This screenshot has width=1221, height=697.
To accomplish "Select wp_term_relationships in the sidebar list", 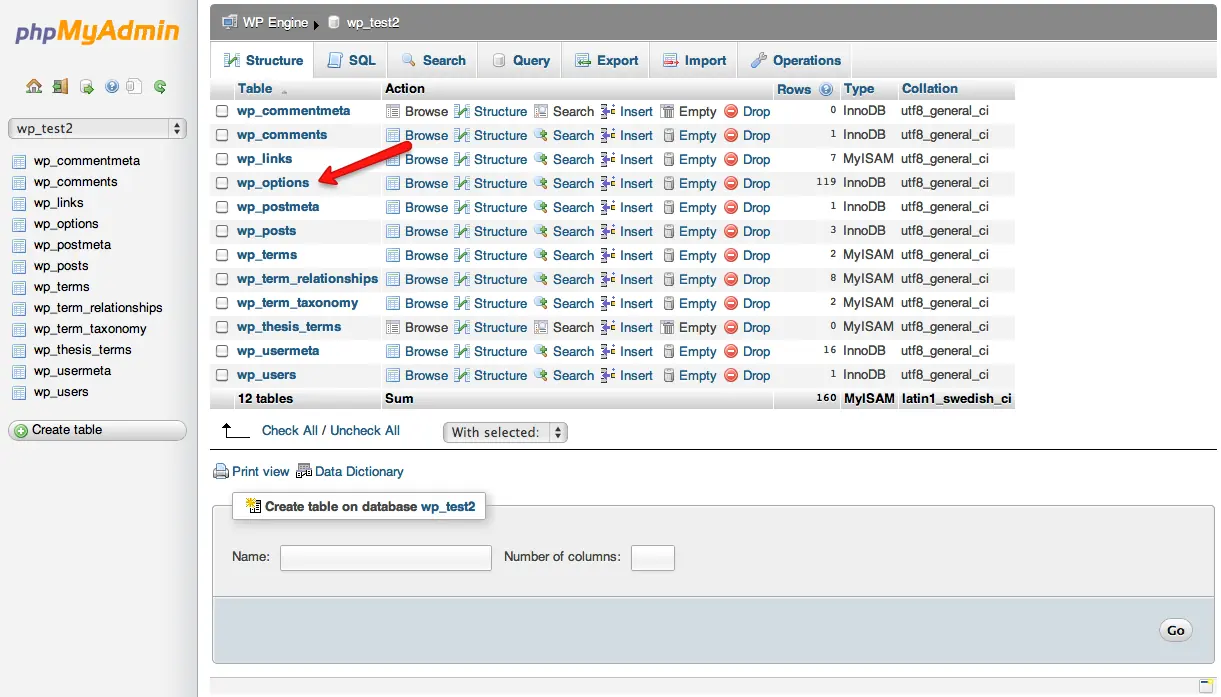I will [98, 308].
